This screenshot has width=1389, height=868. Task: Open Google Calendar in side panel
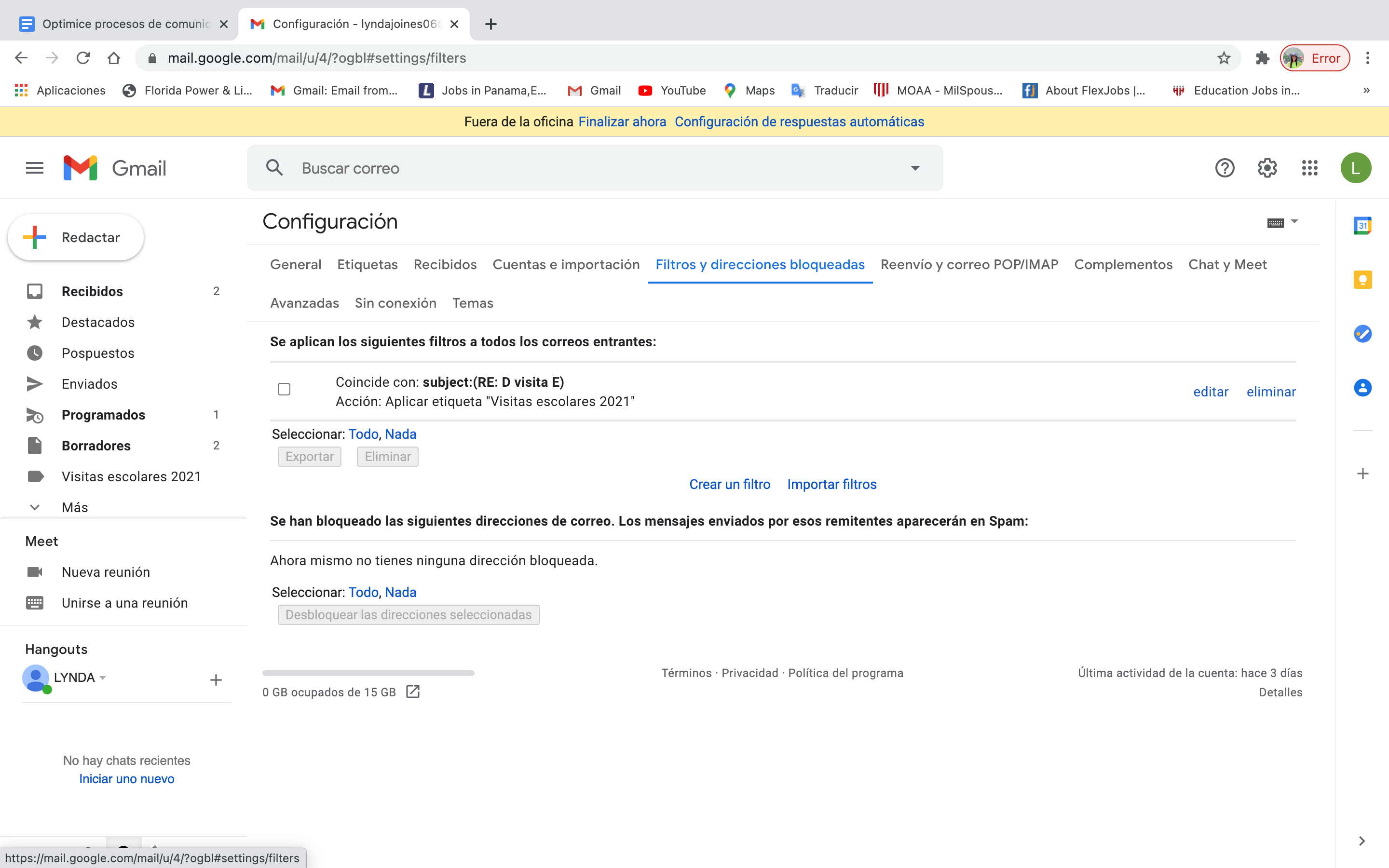pos(1362,226)
